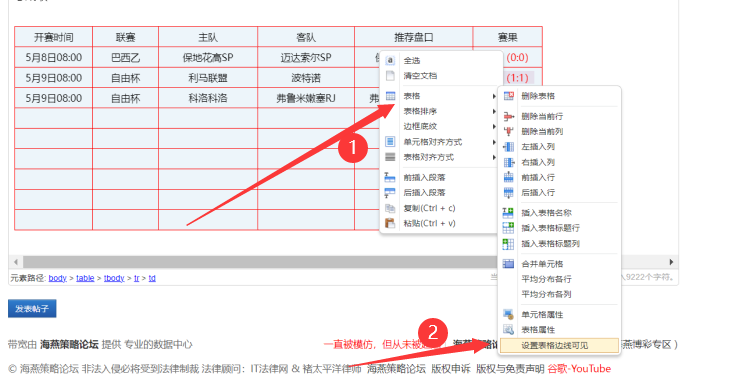Screen dimensions: 743x377
Task: Click the 删除表格 (delete table) icon
Action: coord(508,96)
